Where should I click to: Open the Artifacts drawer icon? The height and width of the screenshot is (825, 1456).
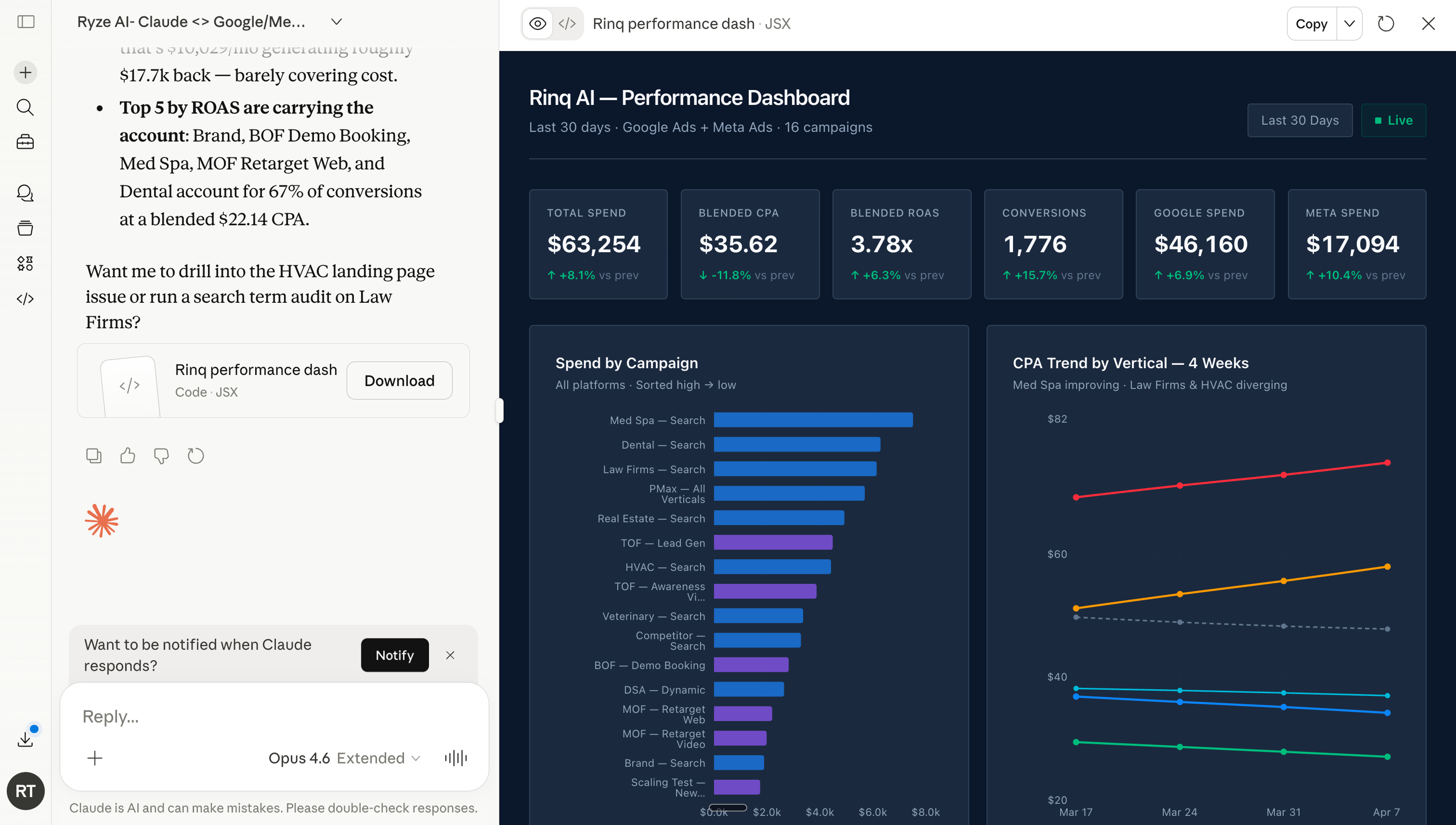25,228
